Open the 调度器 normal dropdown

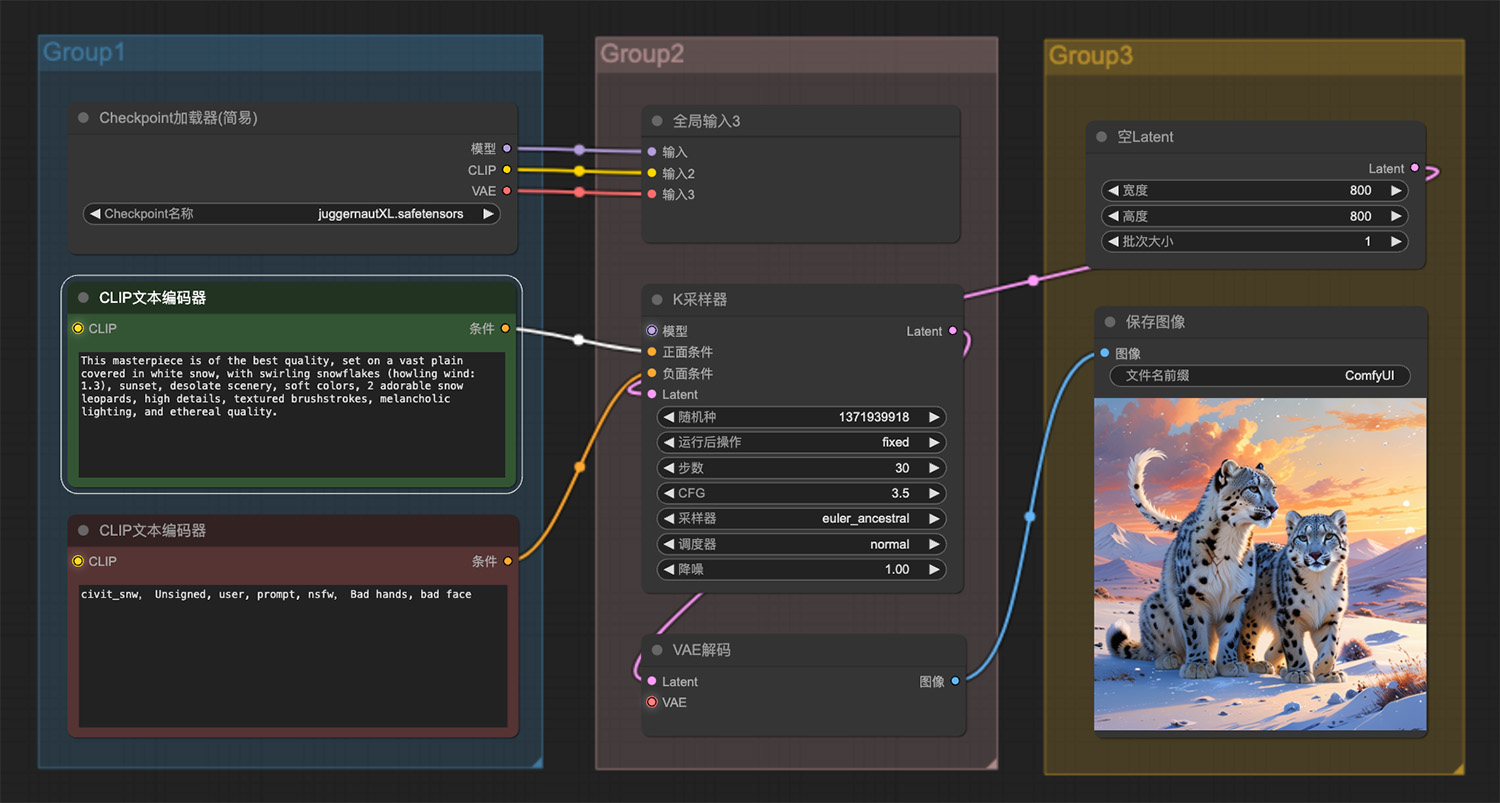(x=801, y=545)
